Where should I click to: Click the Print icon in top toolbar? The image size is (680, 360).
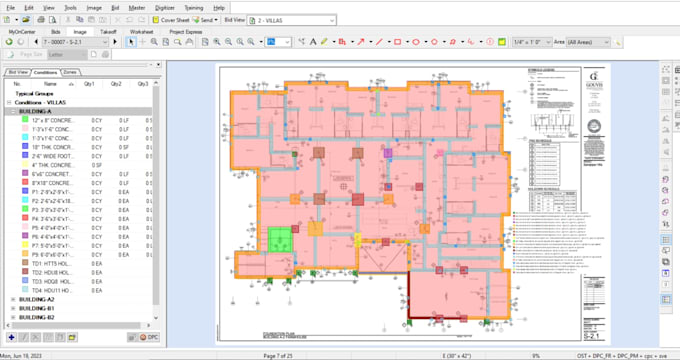coord(41,20)
